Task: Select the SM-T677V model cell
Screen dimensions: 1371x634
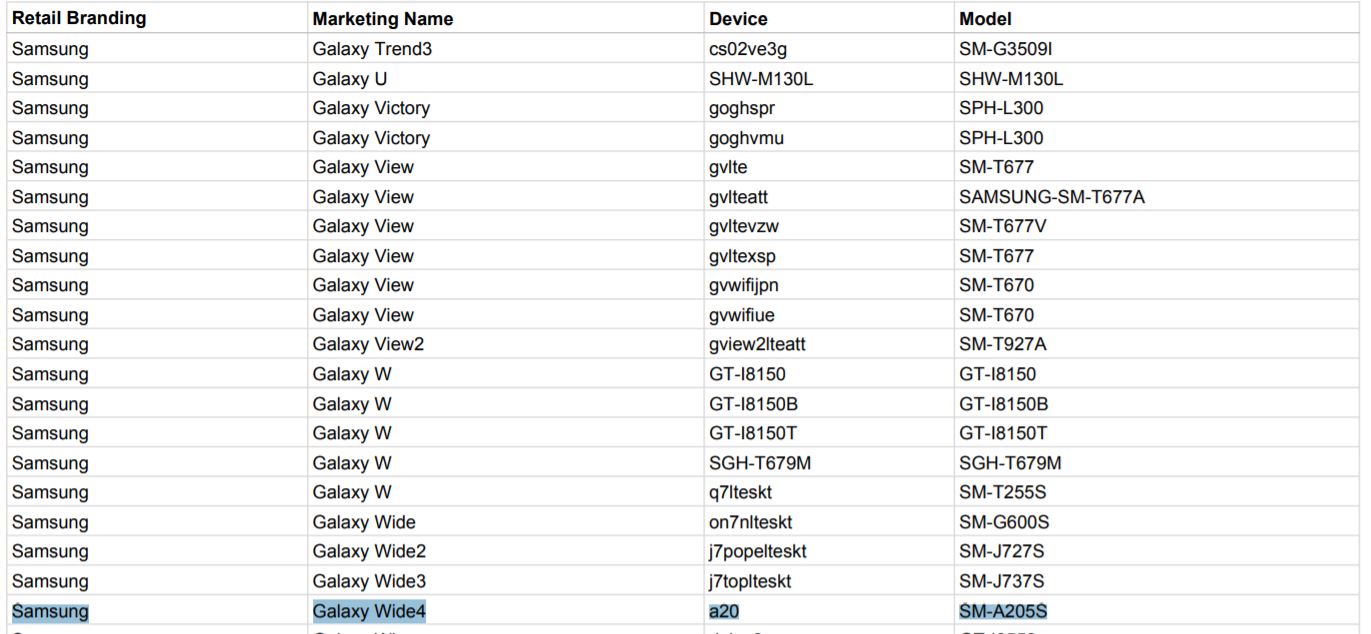Action: coord(1003,226)
